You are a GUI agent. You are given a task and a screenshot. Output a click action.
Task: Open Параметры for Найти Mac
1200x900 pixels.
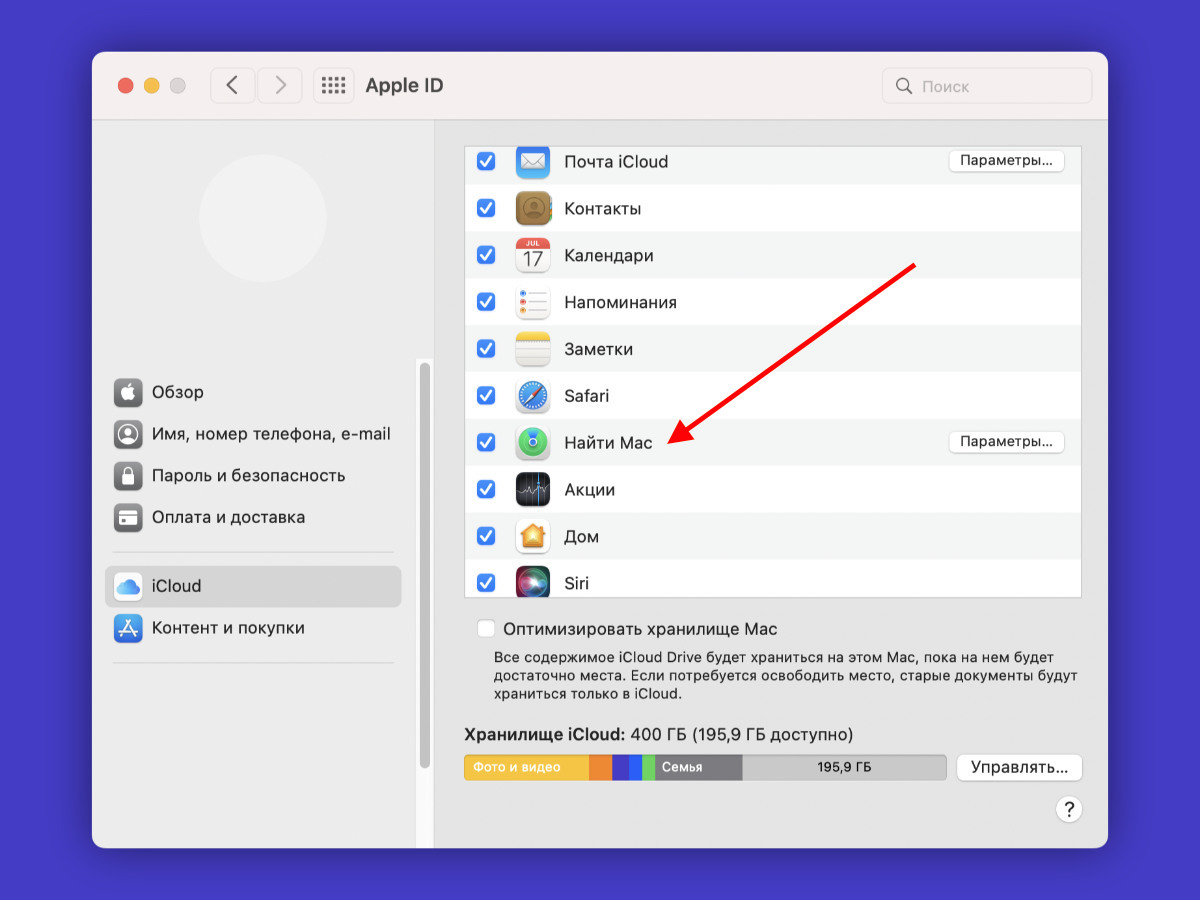(1006, 442)
